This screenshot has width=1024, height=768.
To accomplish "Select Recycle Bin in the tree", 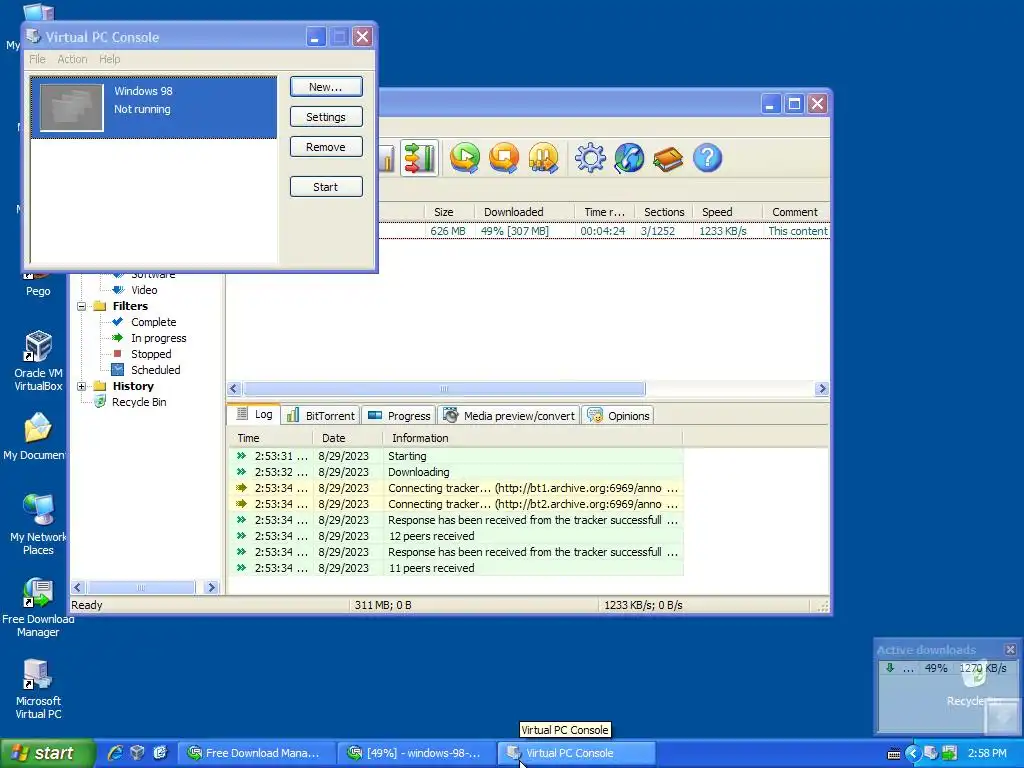I will pos(139,402).
